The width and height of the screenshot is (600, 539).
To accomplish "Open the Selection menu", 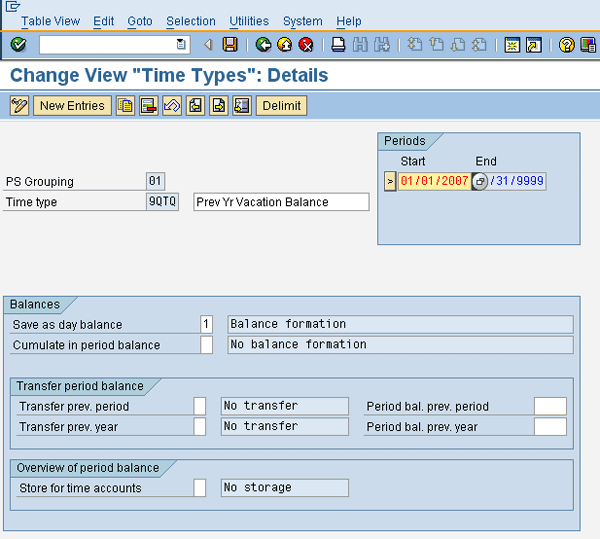I will (x=191, y=21).
